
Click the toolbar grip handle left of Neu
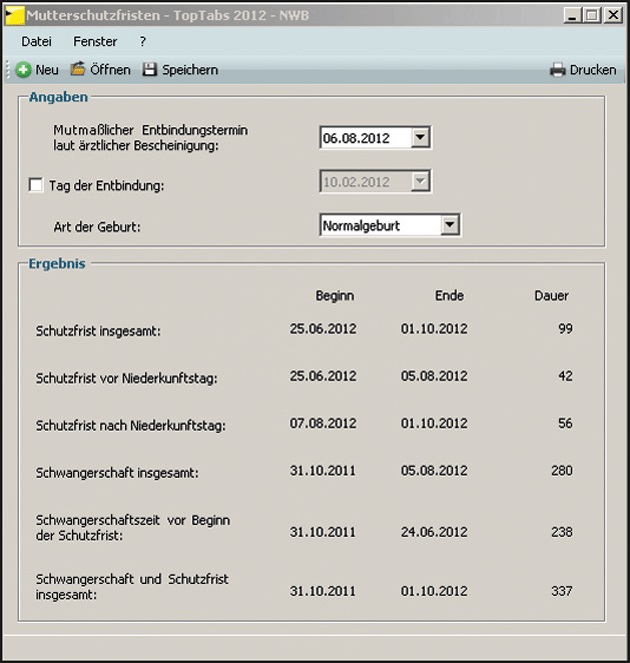tap(8, 70)
